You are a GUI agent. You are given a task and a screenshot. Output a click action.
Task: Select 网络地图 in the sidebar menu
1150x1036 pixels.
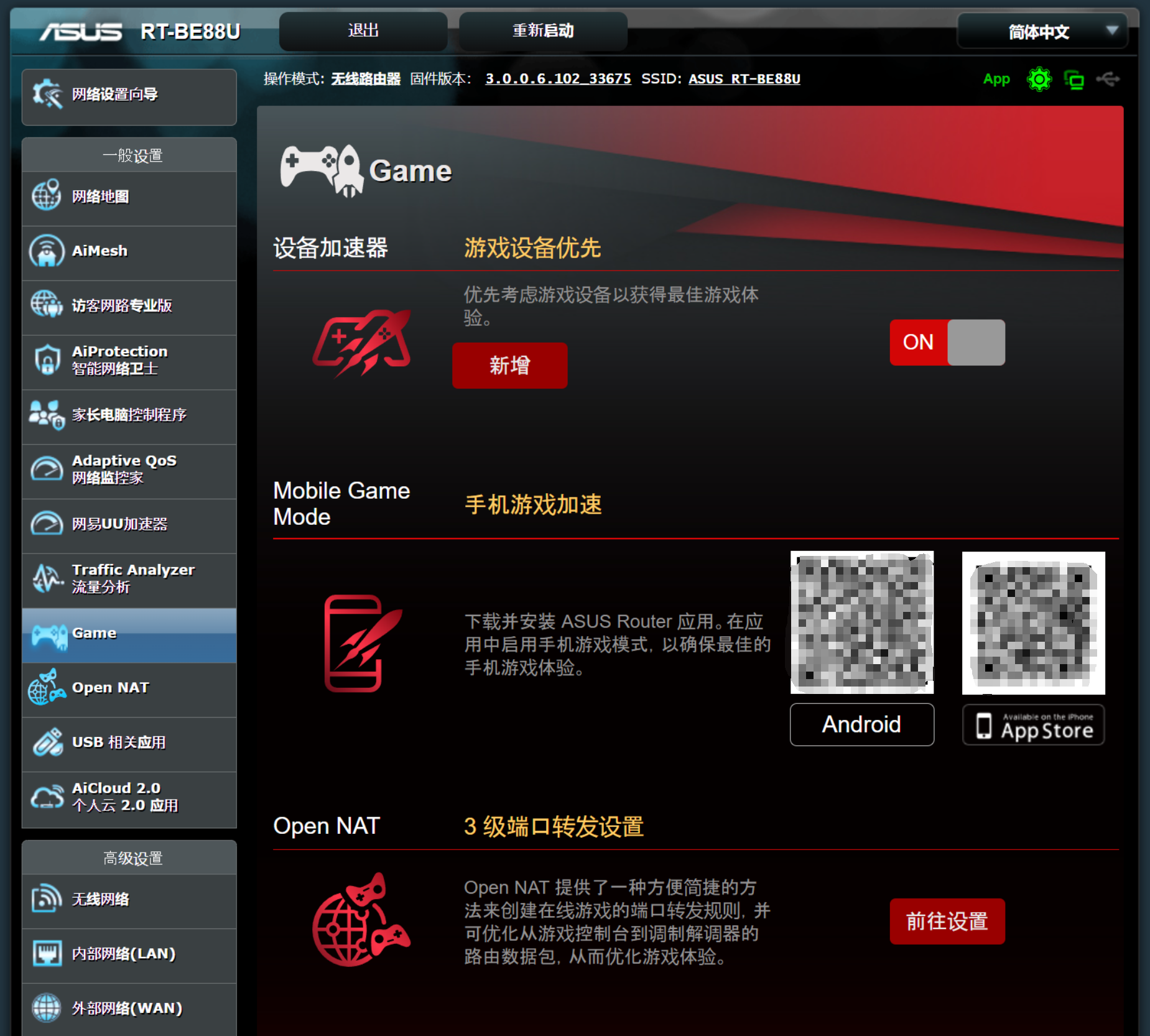[100, 197]
